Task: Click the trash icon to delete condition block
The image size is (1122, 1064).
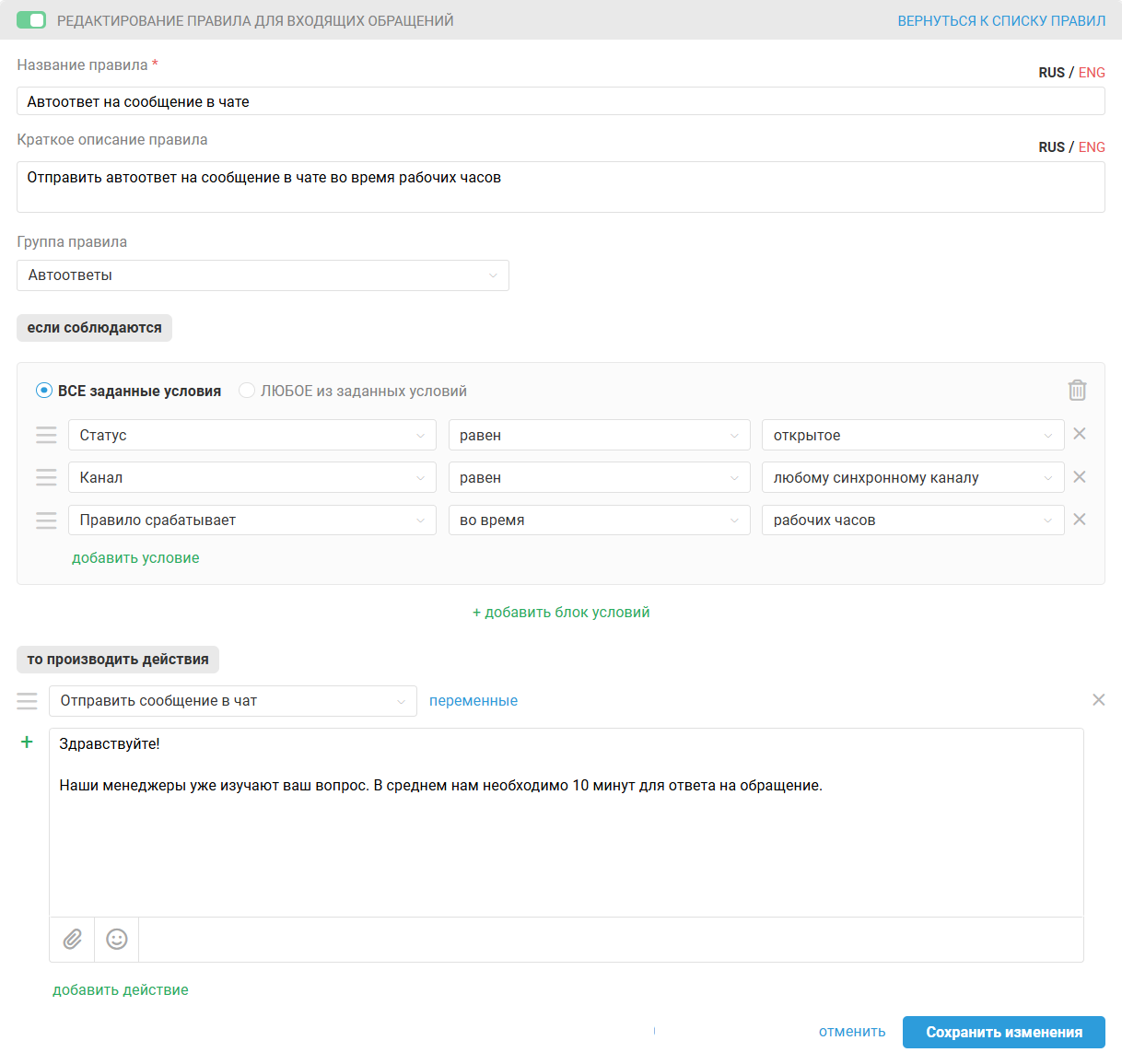Action: click(x=1077, y=391)
